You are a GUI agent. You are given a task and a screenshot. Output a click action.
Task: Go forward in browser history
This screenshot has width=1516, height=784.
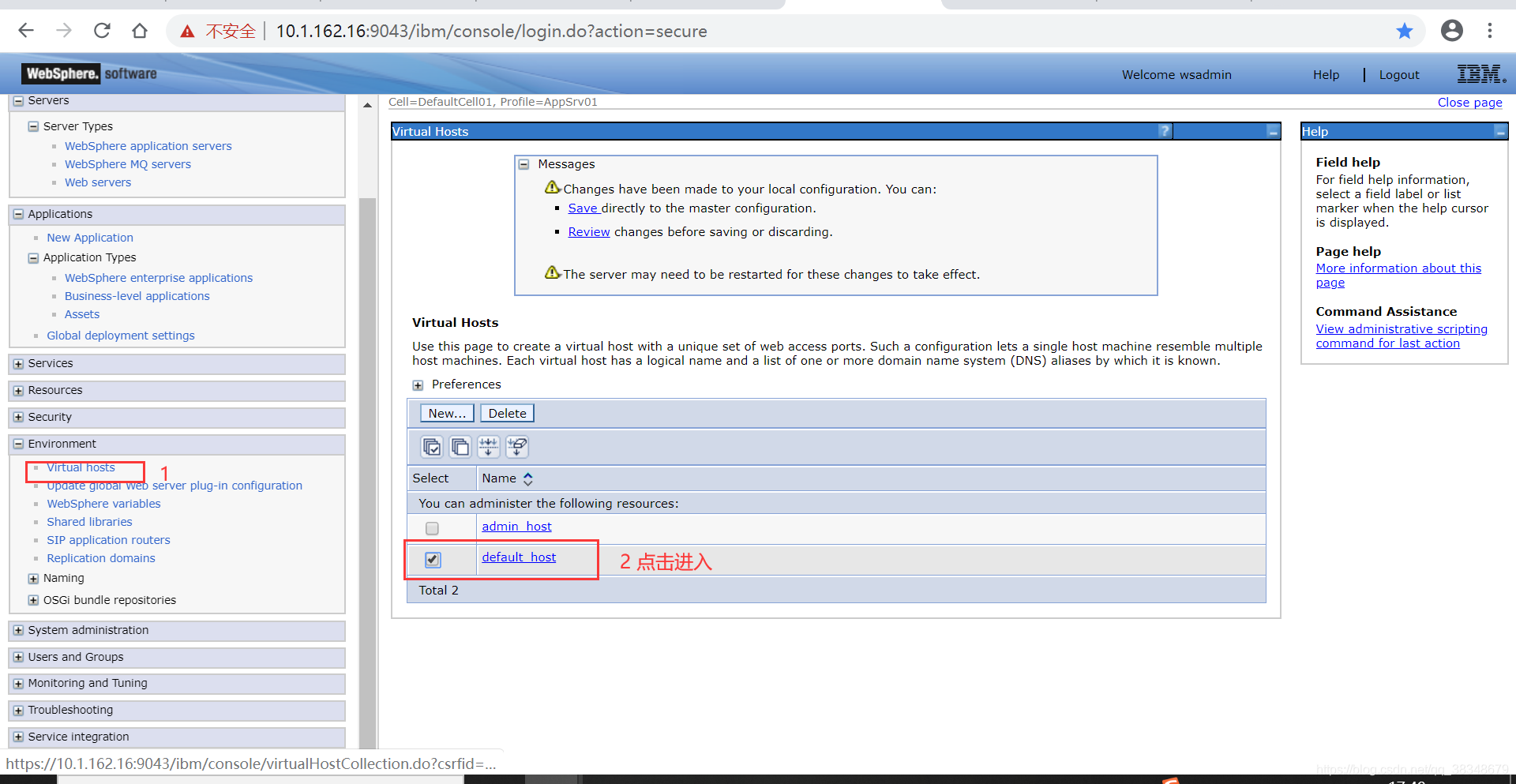click(64, 31)
